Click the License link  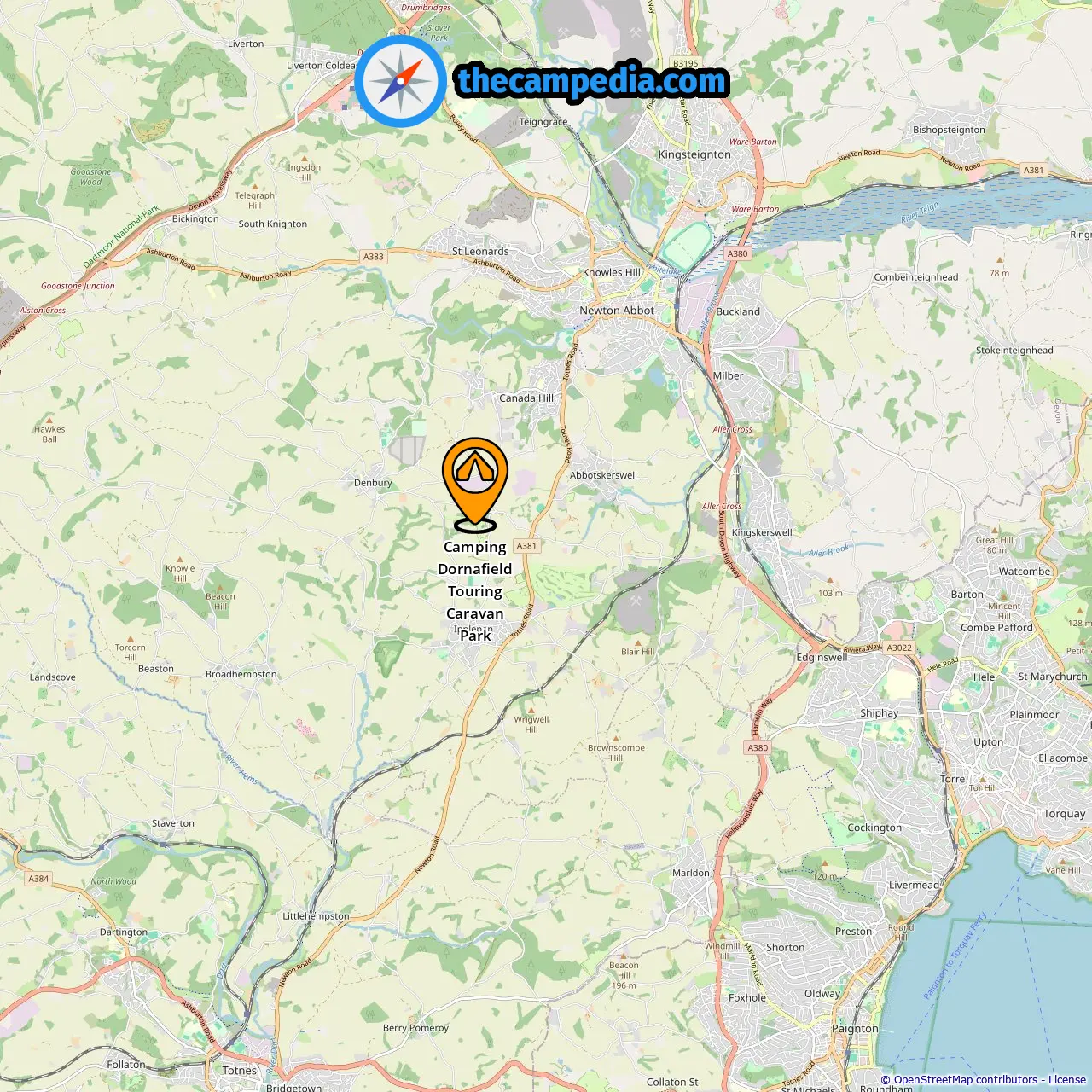point(1067,1080)
